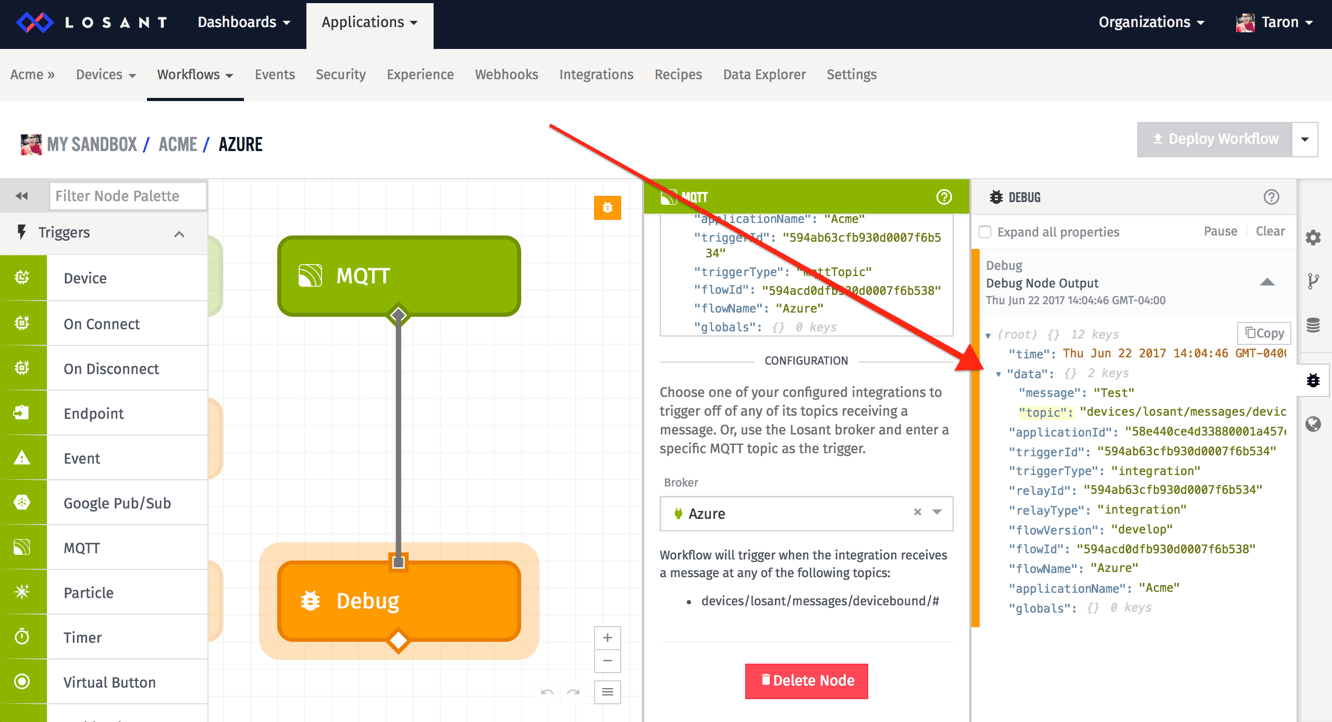This screenshot has width=1332, height=722.
Task: Open the Broker dropdown showing Azure
Action: (x=937, y=513)
